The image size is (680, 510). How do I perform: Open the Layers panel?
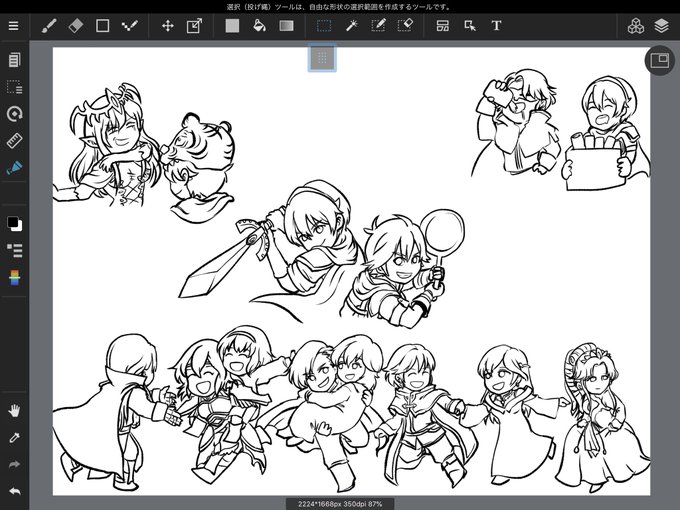[661, 26]
